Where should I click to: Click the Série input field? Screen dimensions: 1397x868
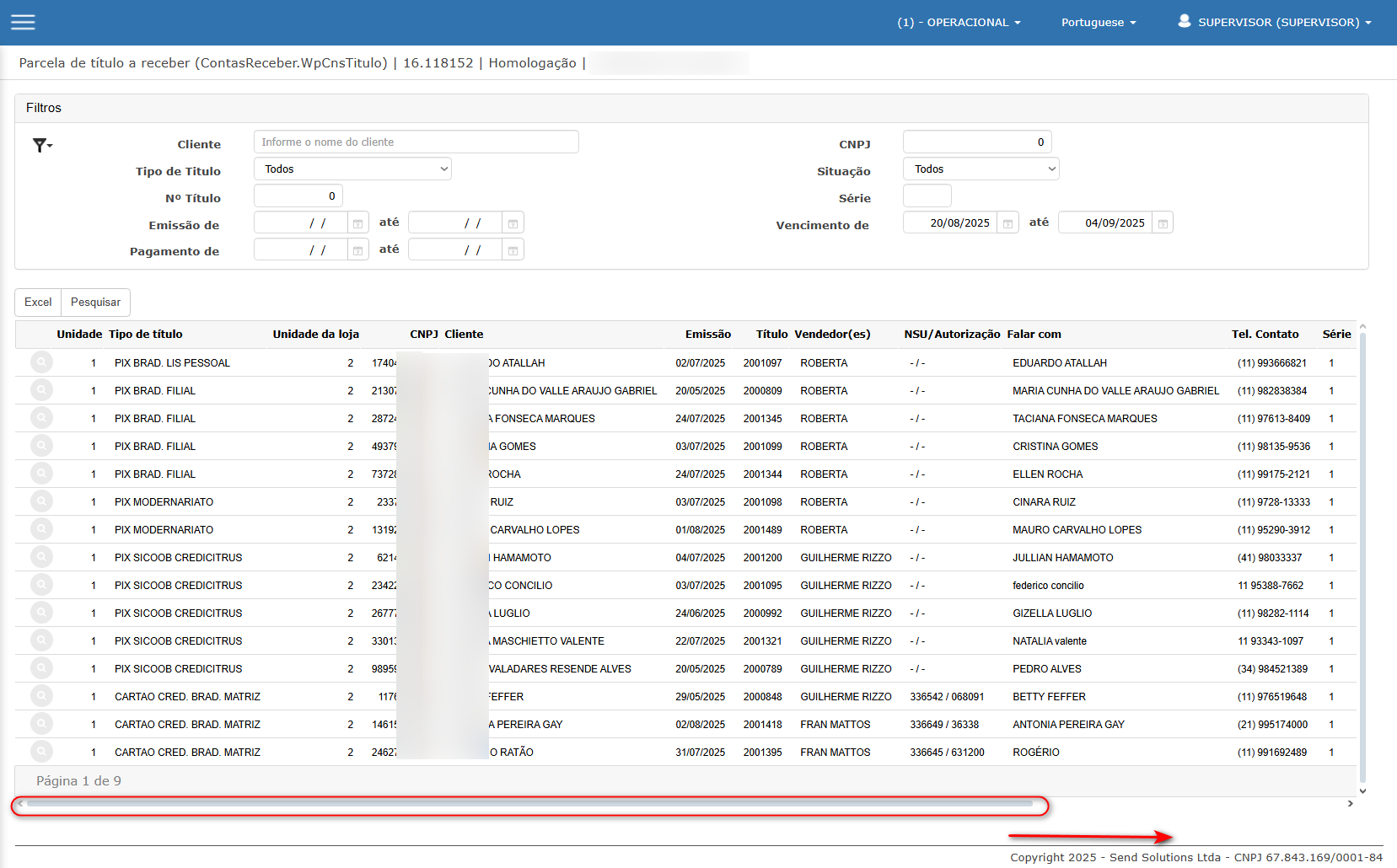click(927, 196)
